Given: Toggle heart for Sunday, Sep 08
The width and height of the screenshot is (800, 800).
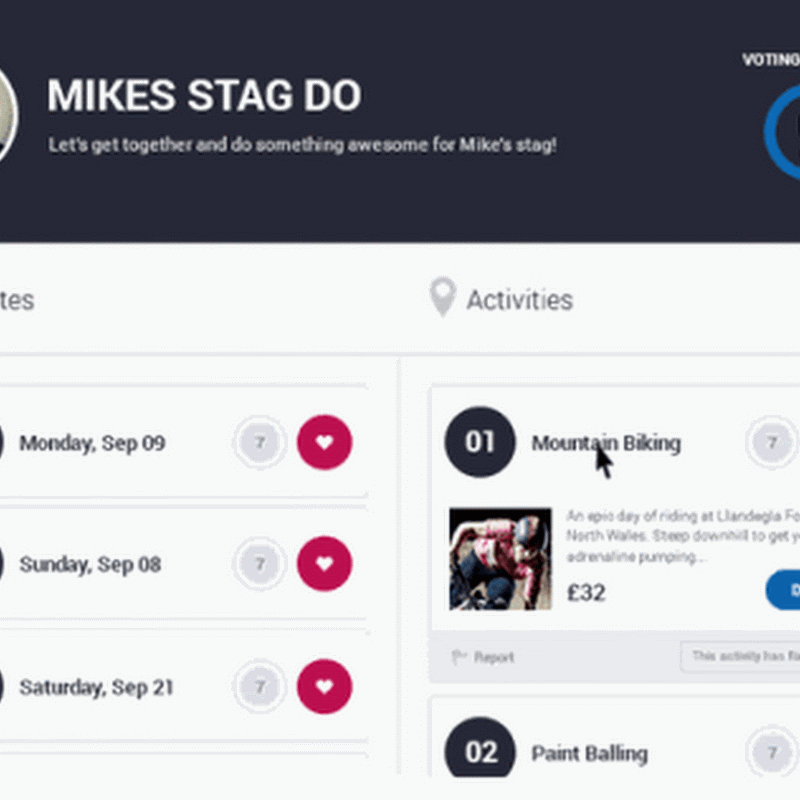Looking at the screenshot, I should (324, 564).
